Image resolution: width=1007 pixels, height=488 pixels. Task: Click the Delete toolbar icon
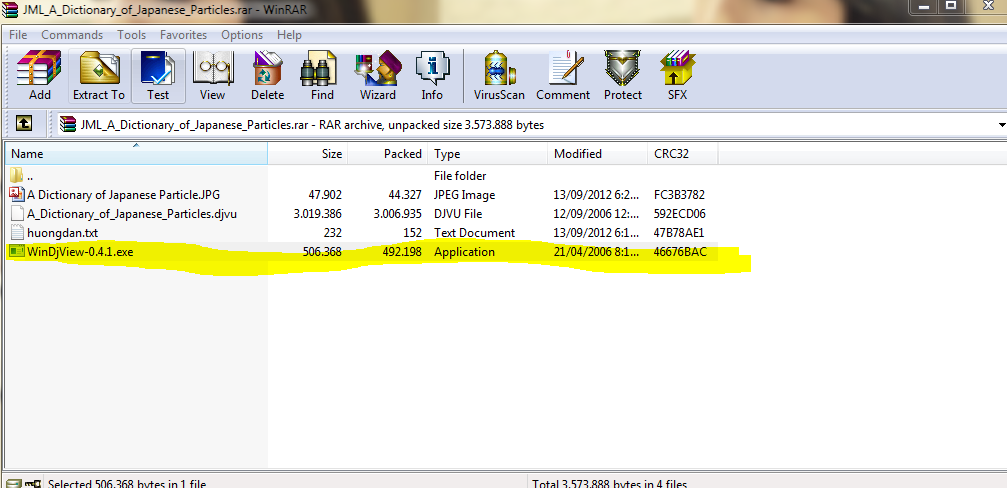[268, 76]
